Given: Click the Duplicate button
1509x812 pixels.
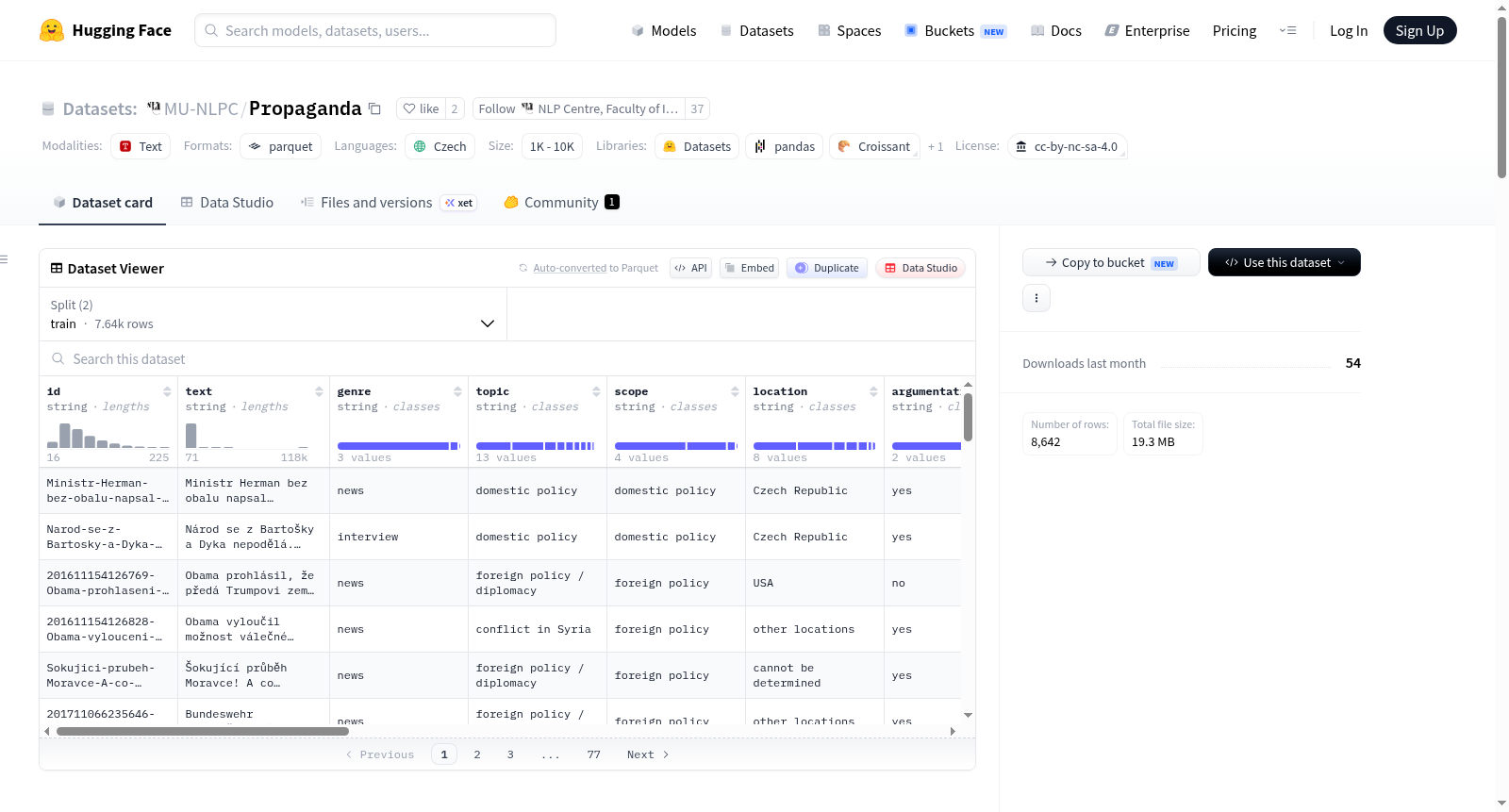Looking at the screenshot, I should 827,268.
